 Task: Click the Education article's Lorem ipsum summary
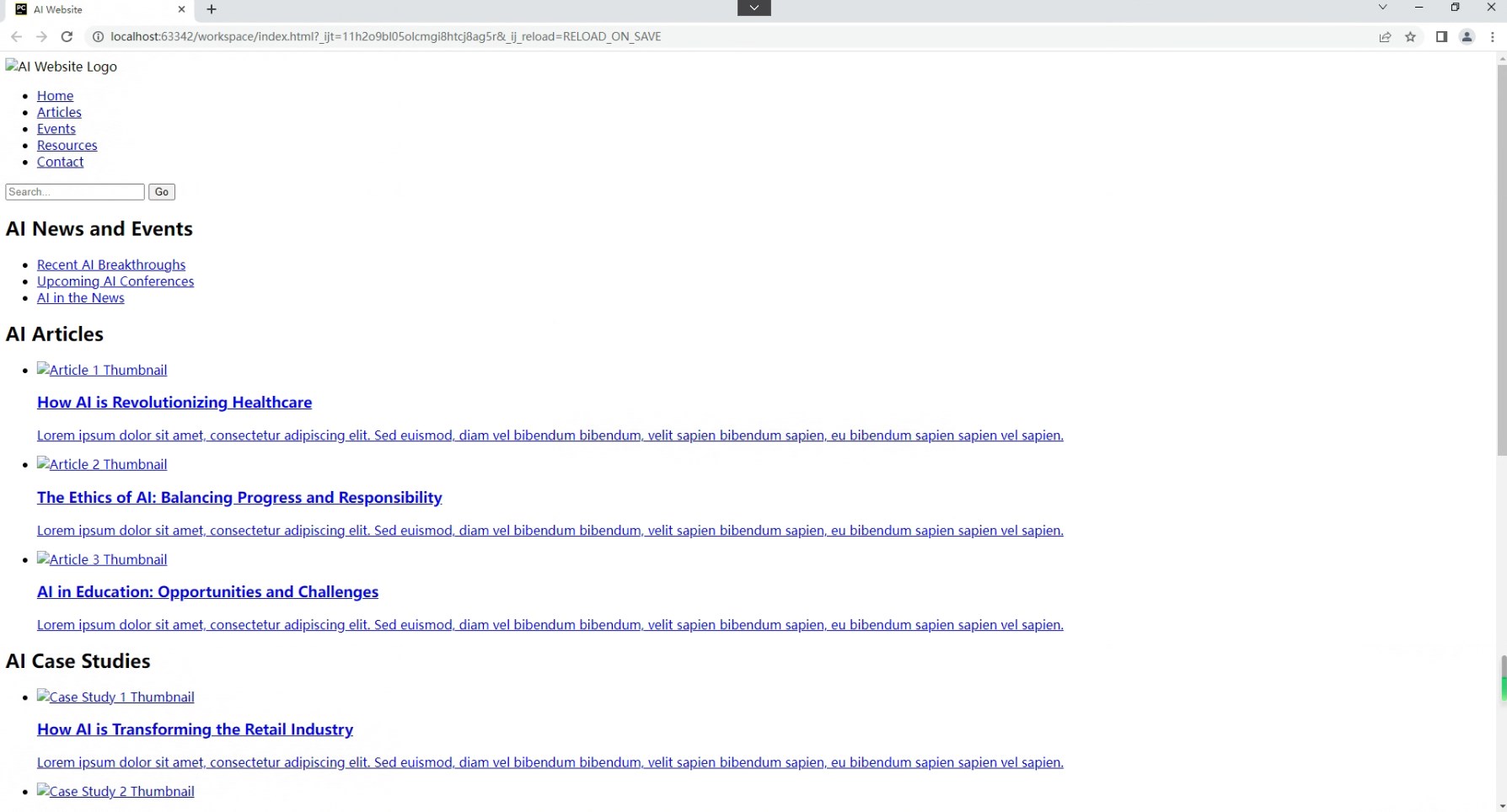550,625
